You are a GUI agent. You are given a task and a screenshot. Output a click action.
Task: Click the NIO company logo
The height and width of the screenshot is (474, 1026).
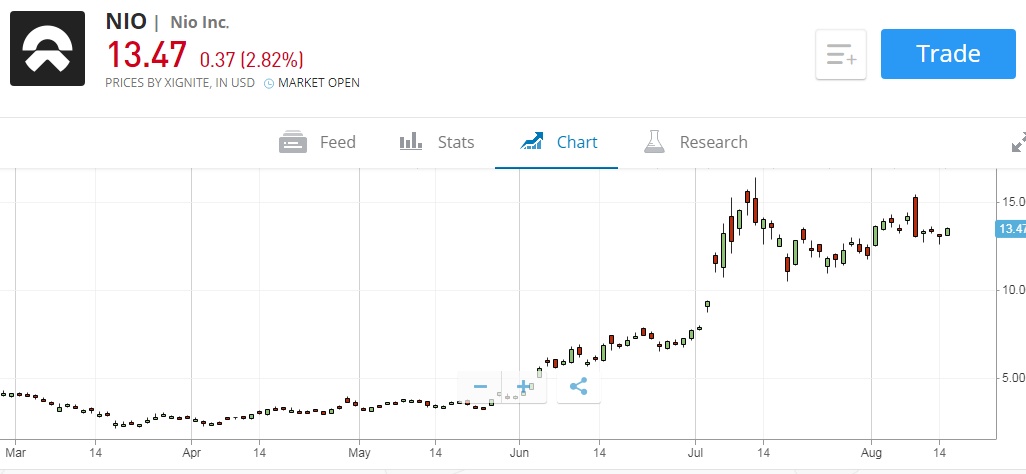[47, 49]
